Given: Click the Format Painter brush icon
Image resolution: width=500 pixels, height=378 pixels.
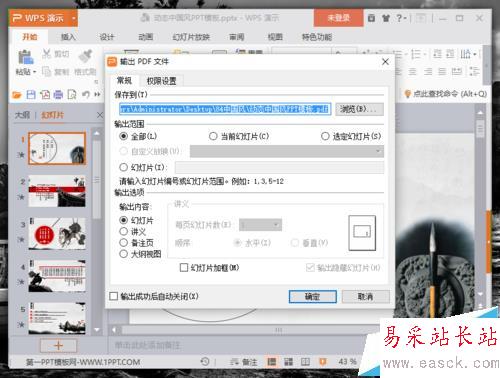Looking at the screenshot, I should 85,56.
